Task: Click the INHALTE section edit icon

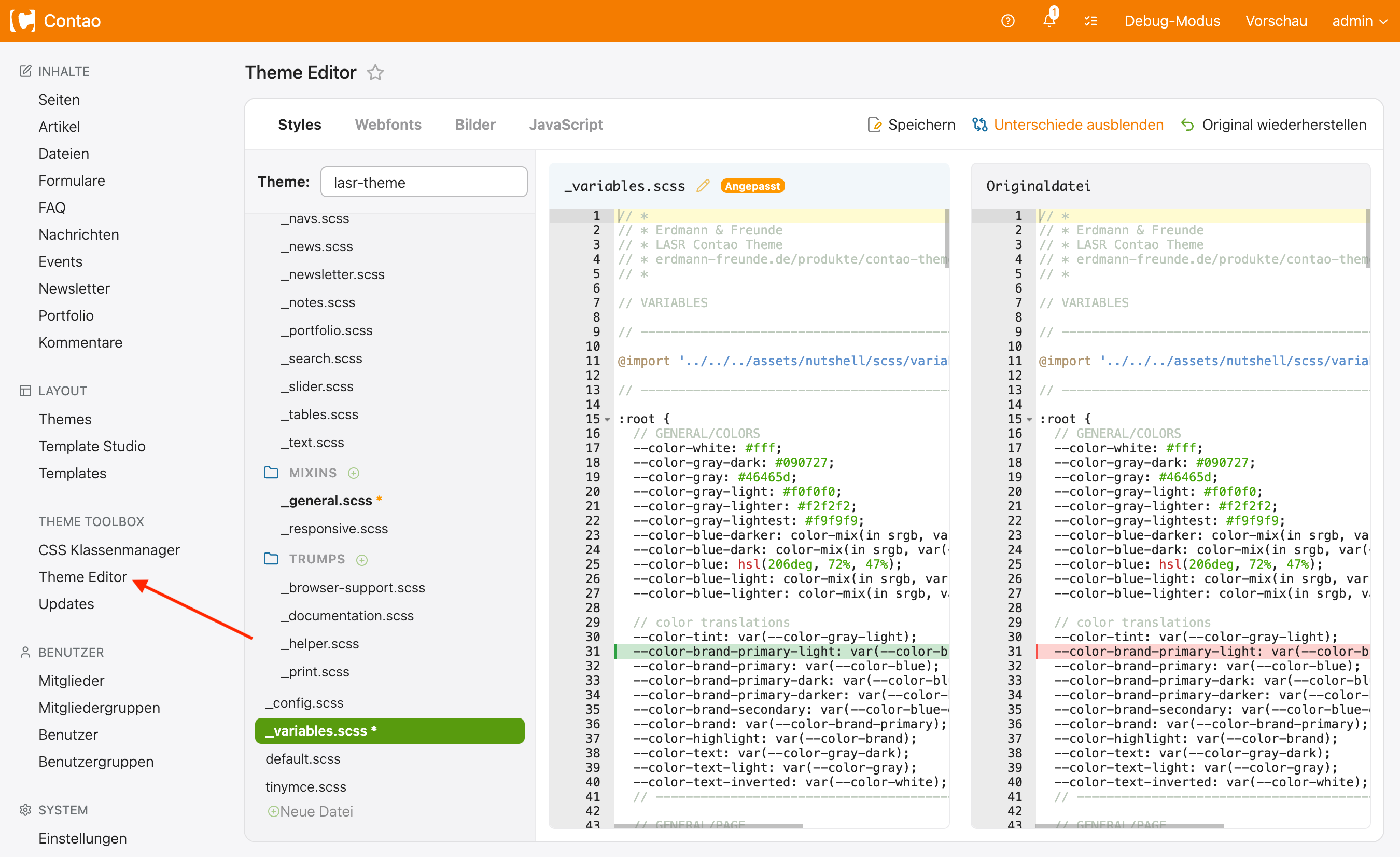Action: [25, 71]
